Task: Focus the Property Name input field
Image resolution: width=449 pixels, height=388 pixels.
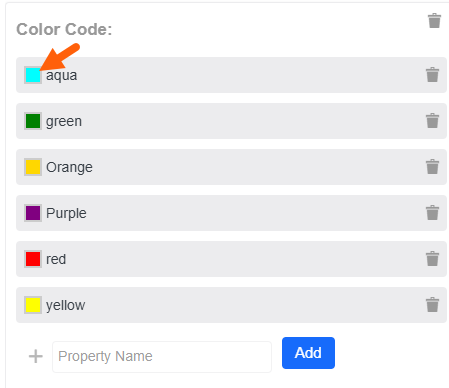Action: [162, 357]
